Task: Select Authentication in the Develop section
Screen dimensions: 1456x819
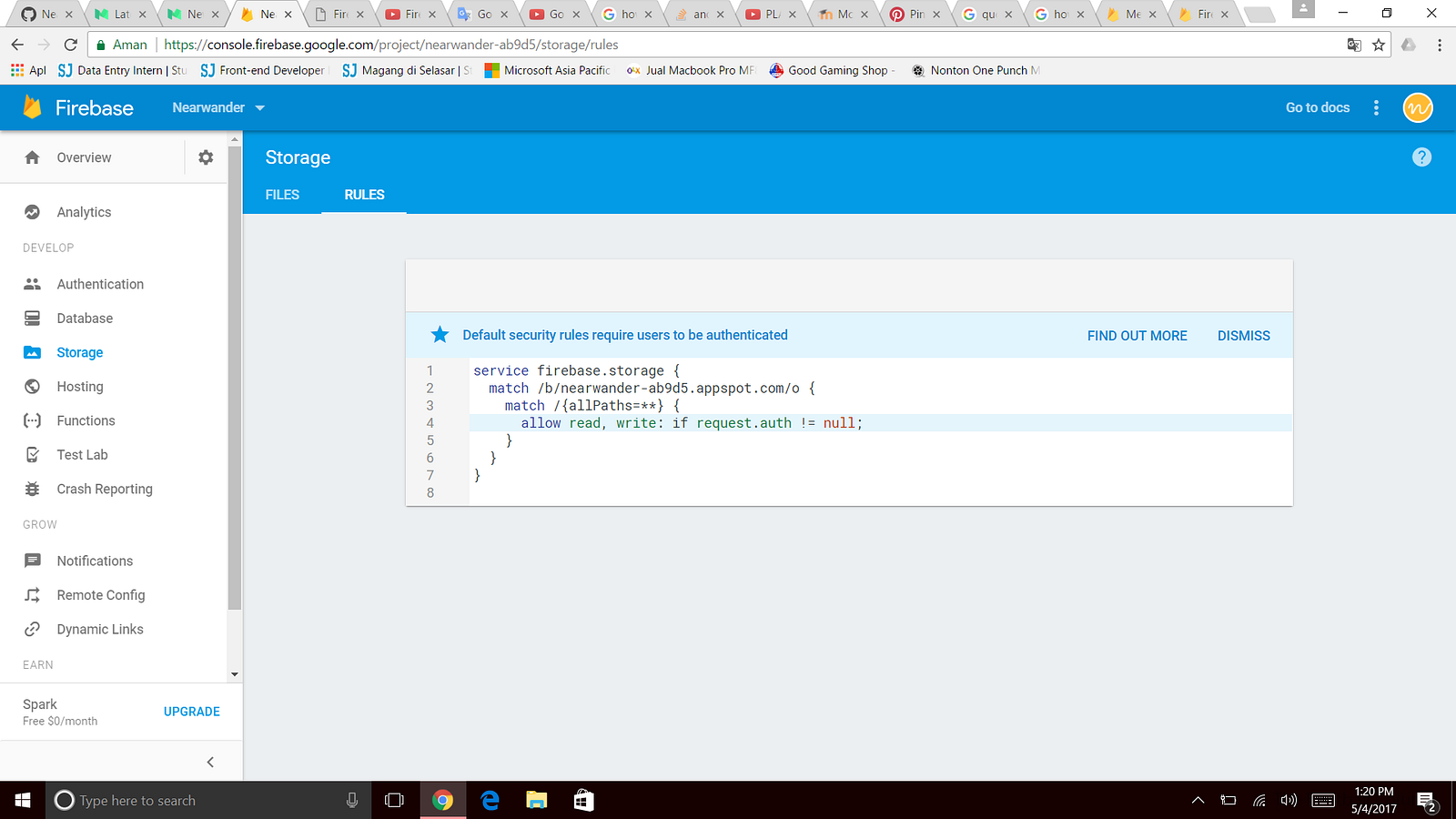Action: pos(100,284)
